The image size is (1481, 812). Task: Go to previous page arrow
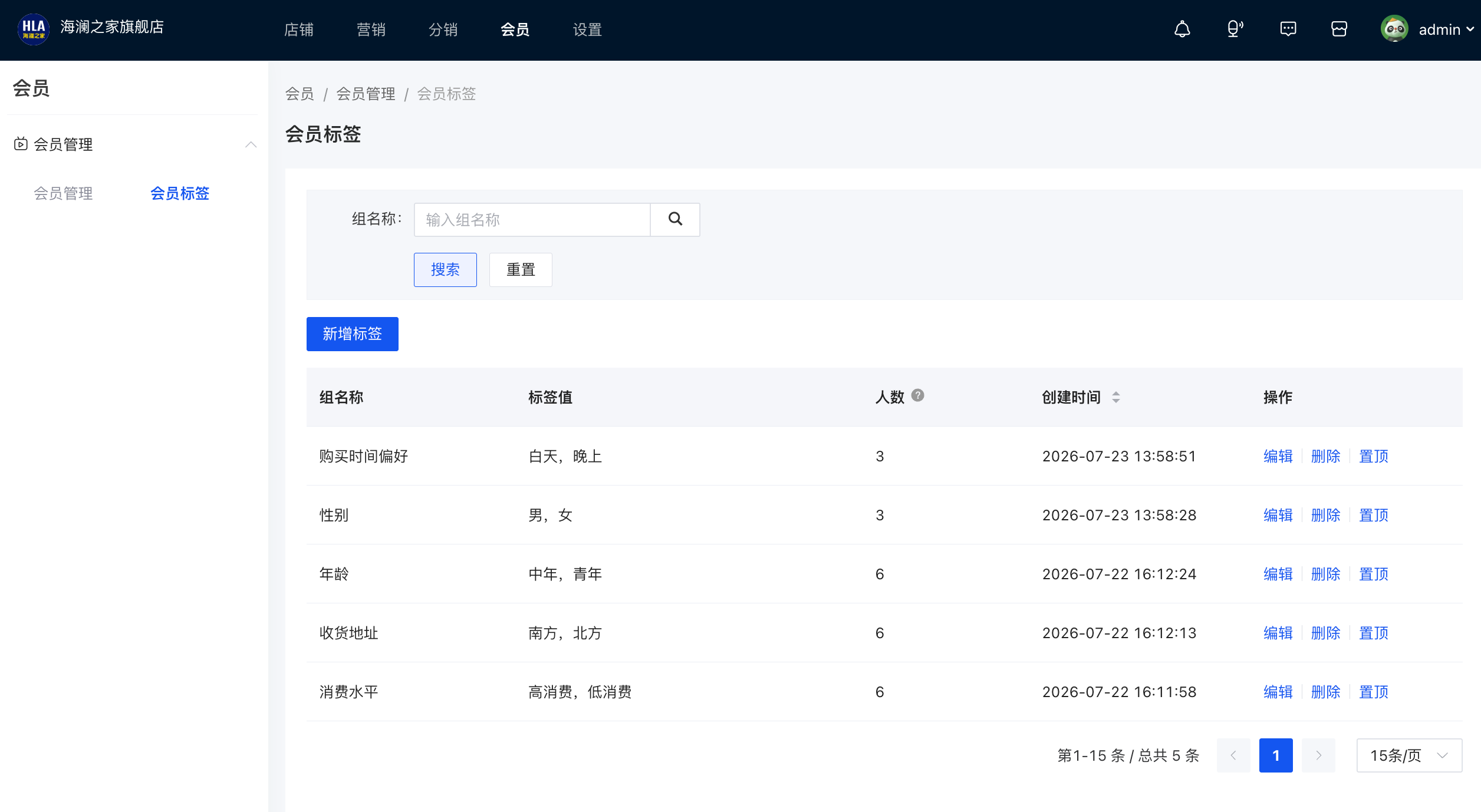tap(1233, 755)
